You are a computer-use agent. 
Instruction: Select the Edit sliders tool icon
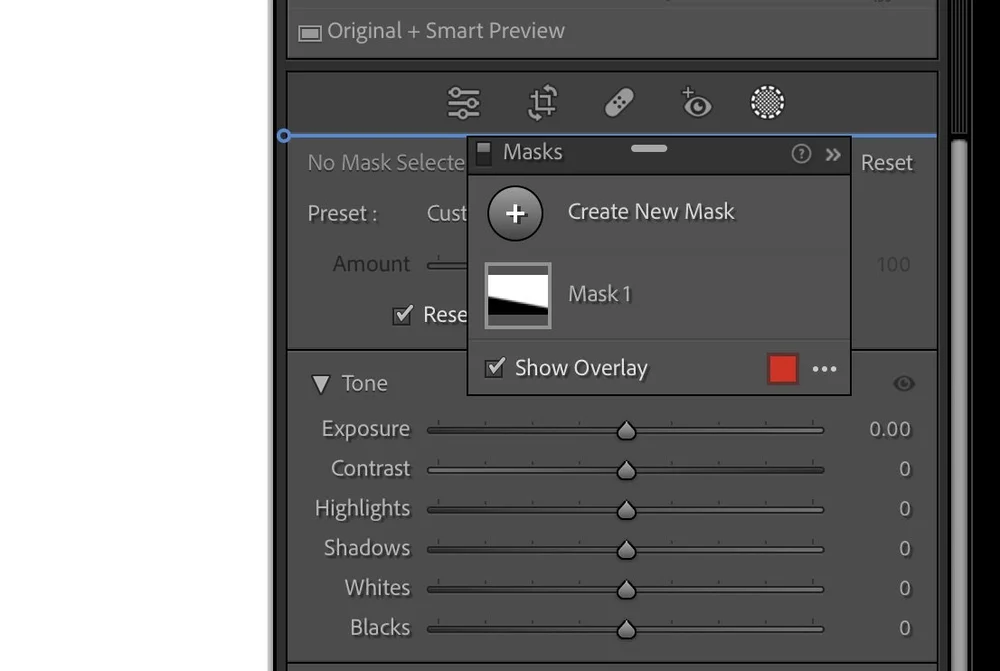coord(464,103)
